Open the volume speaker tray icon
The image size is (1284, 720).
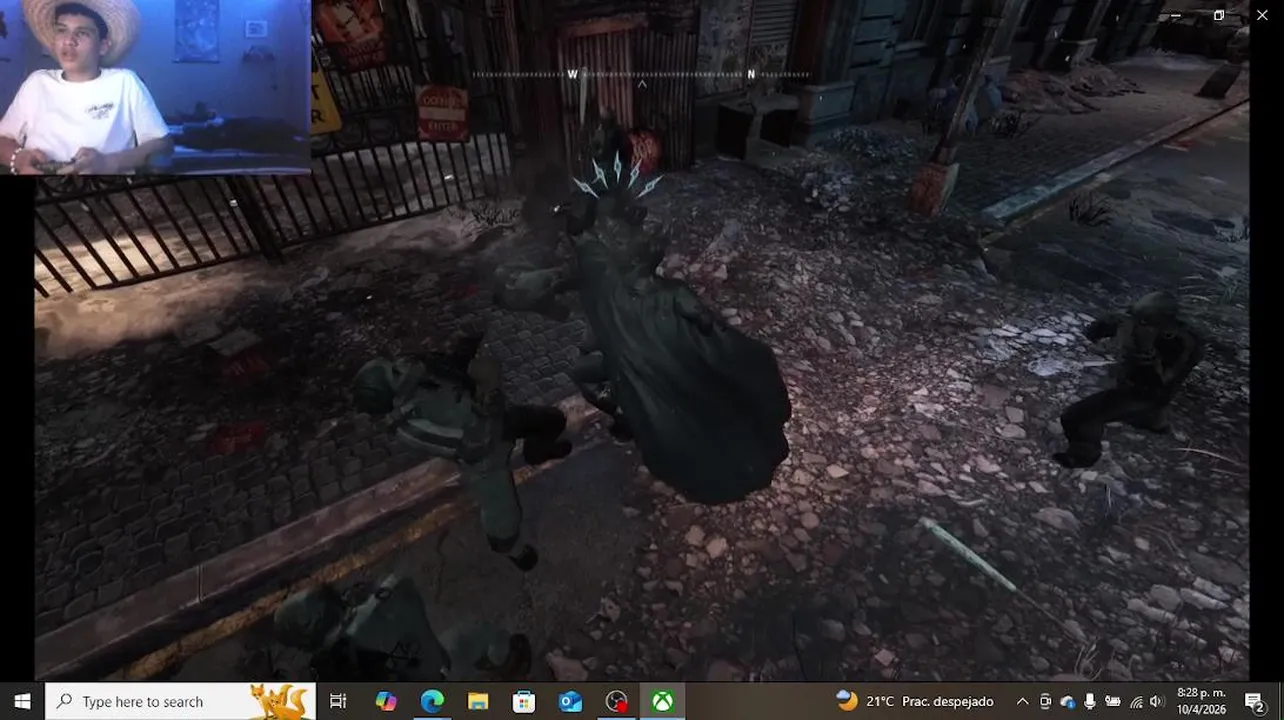tap(1157, 702)
